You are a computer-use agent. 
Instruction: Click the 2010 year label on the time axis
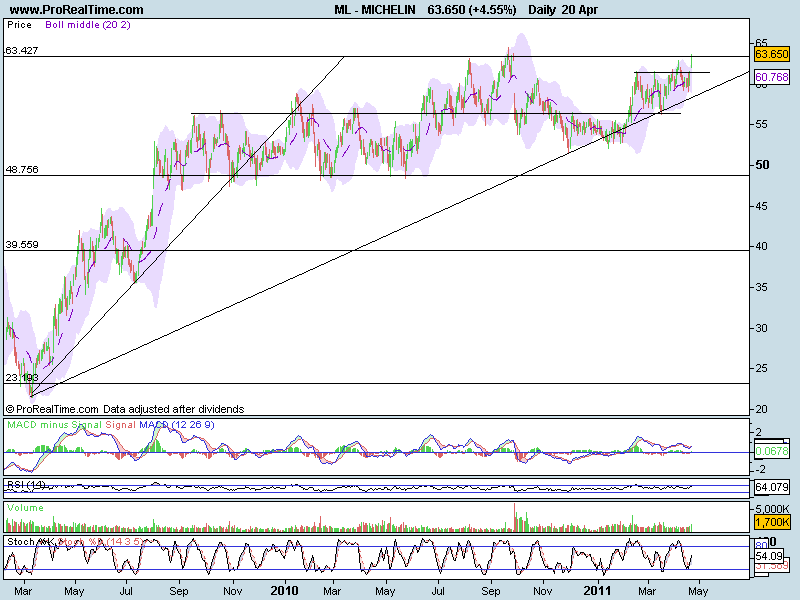point(284,591)
